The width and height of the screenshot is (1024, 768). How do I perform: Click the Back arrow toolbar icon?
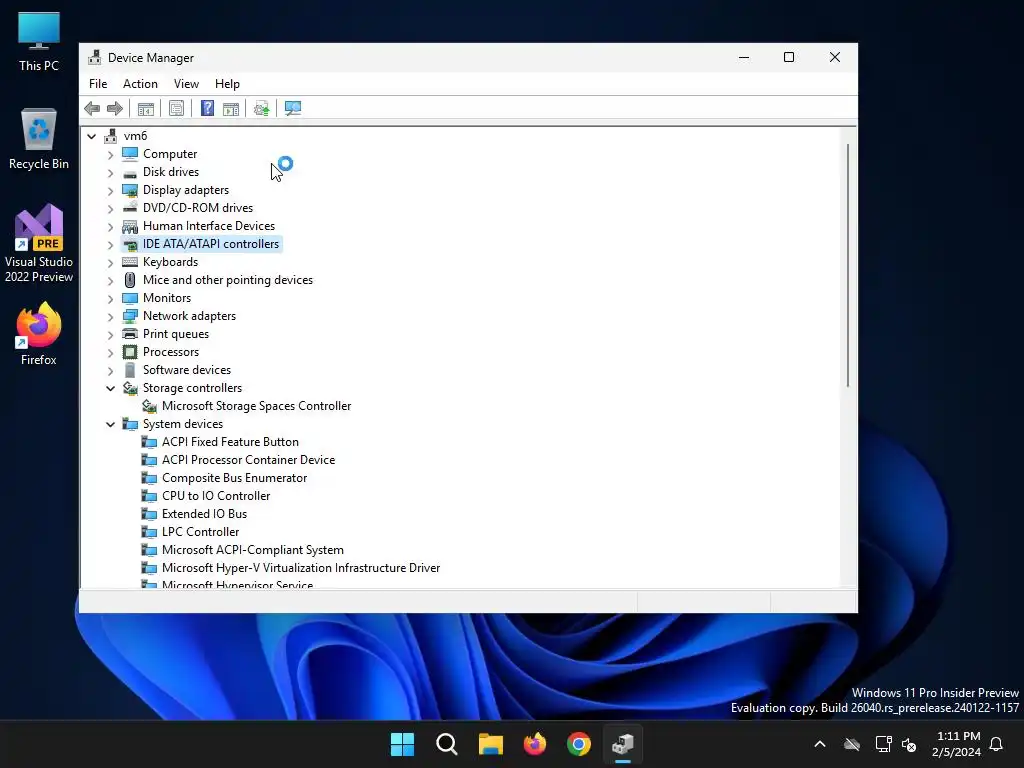pyautogui.click(x=92, y=108)
